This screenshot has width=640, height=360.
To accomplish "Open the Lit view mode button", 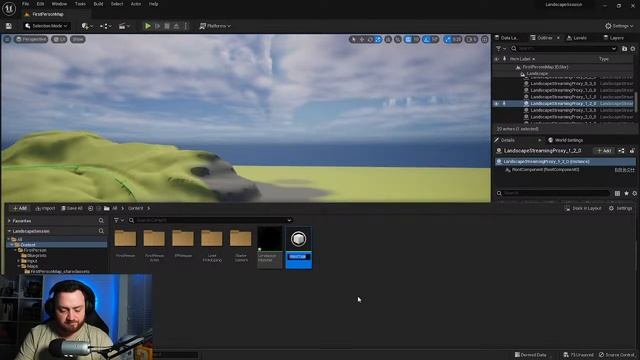I will click(60, 39).
